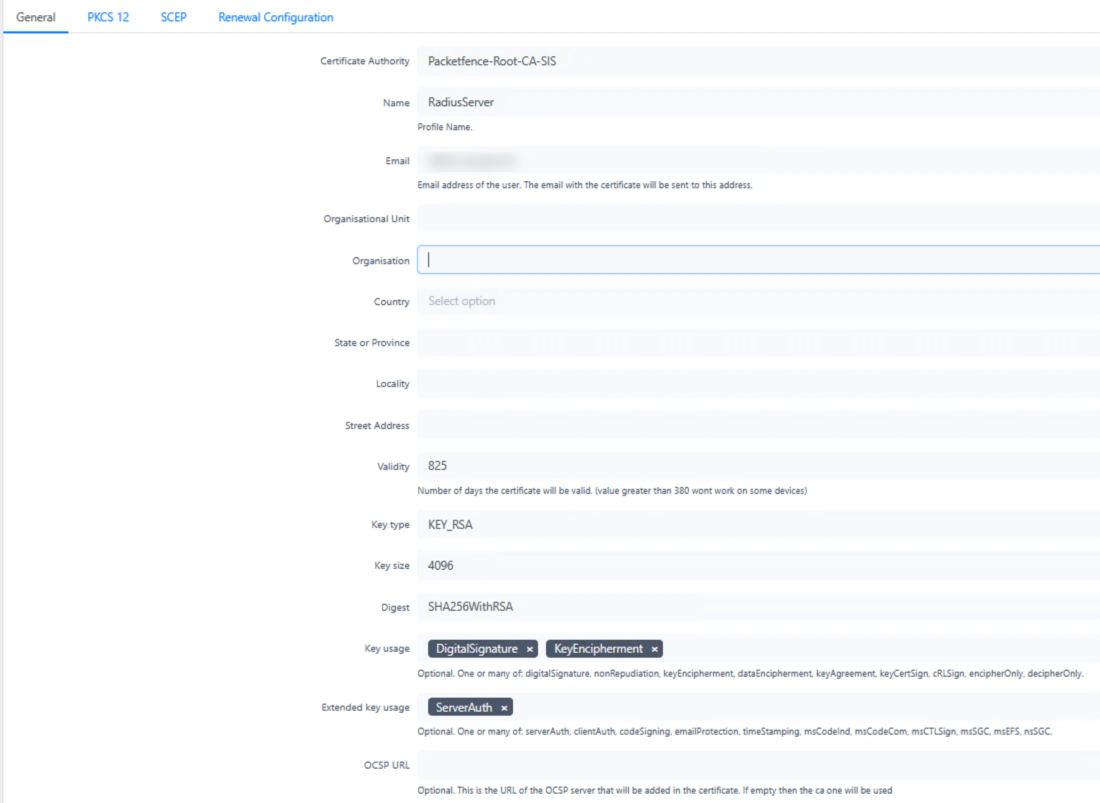This screenshot has width=1100, height=803.
Task: Open the SCEP tab
Action: [173, 17]
